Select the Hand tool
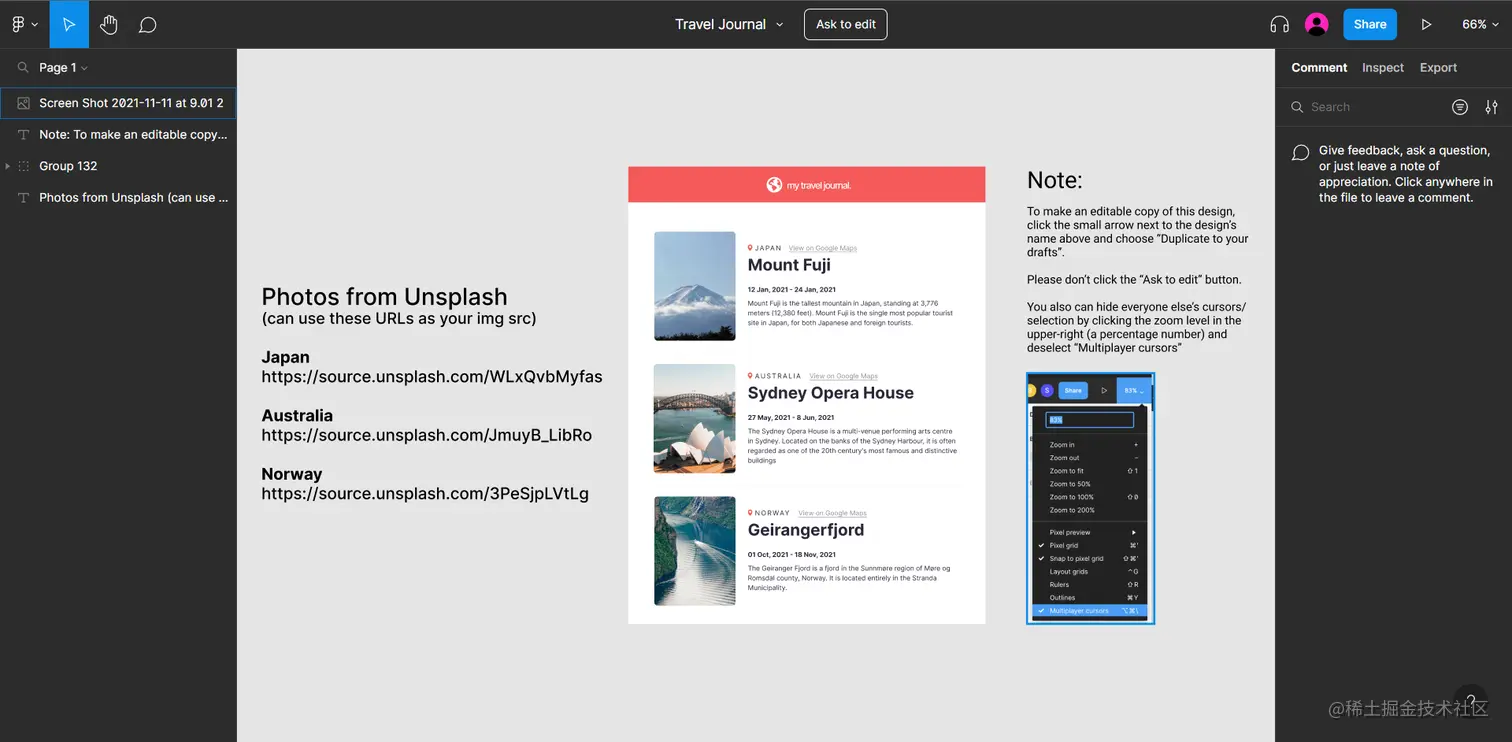 (x=109, y=24)
